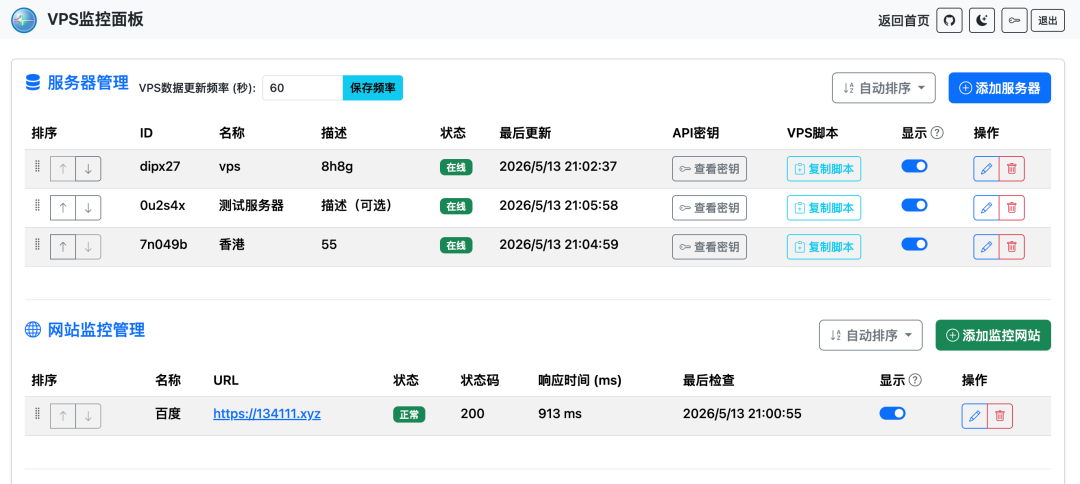1080x484 pixels.
Task: Click the VPS panel logo icon
Action: tap(23, 19)
